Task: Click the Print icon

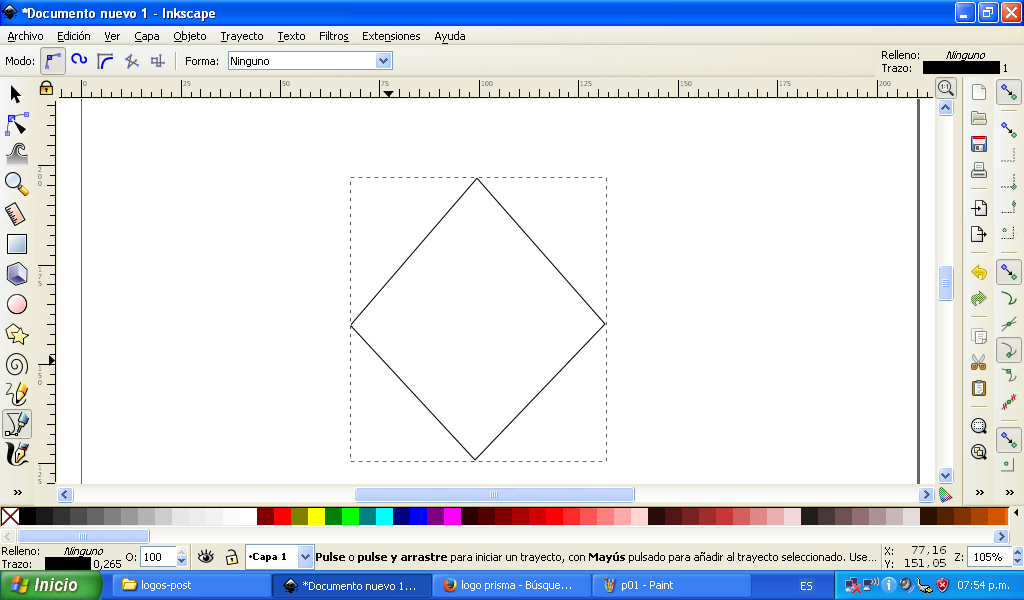Action: (978, 170)
